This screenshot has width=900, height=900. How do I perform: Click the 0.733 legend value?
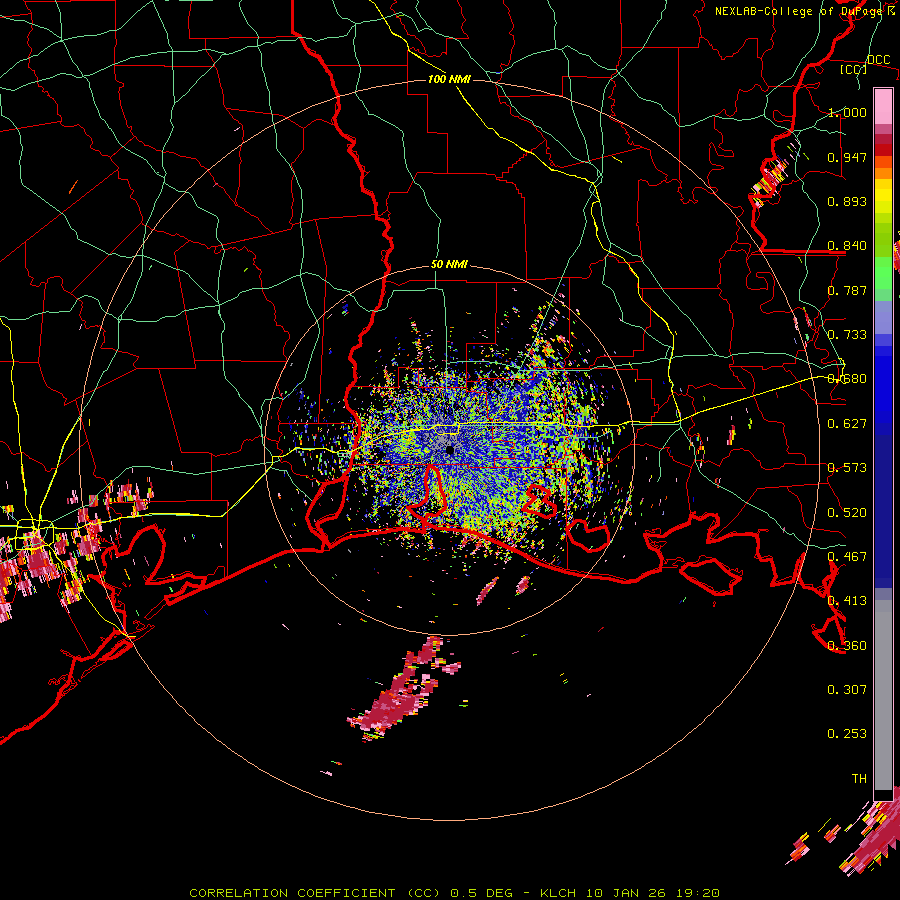click(847, 335)
